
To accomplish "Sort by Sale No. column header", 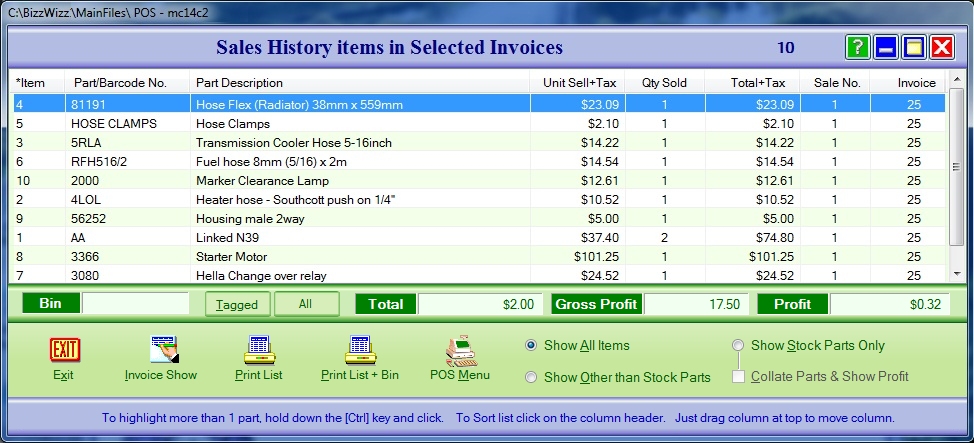I will pos(834,83).
